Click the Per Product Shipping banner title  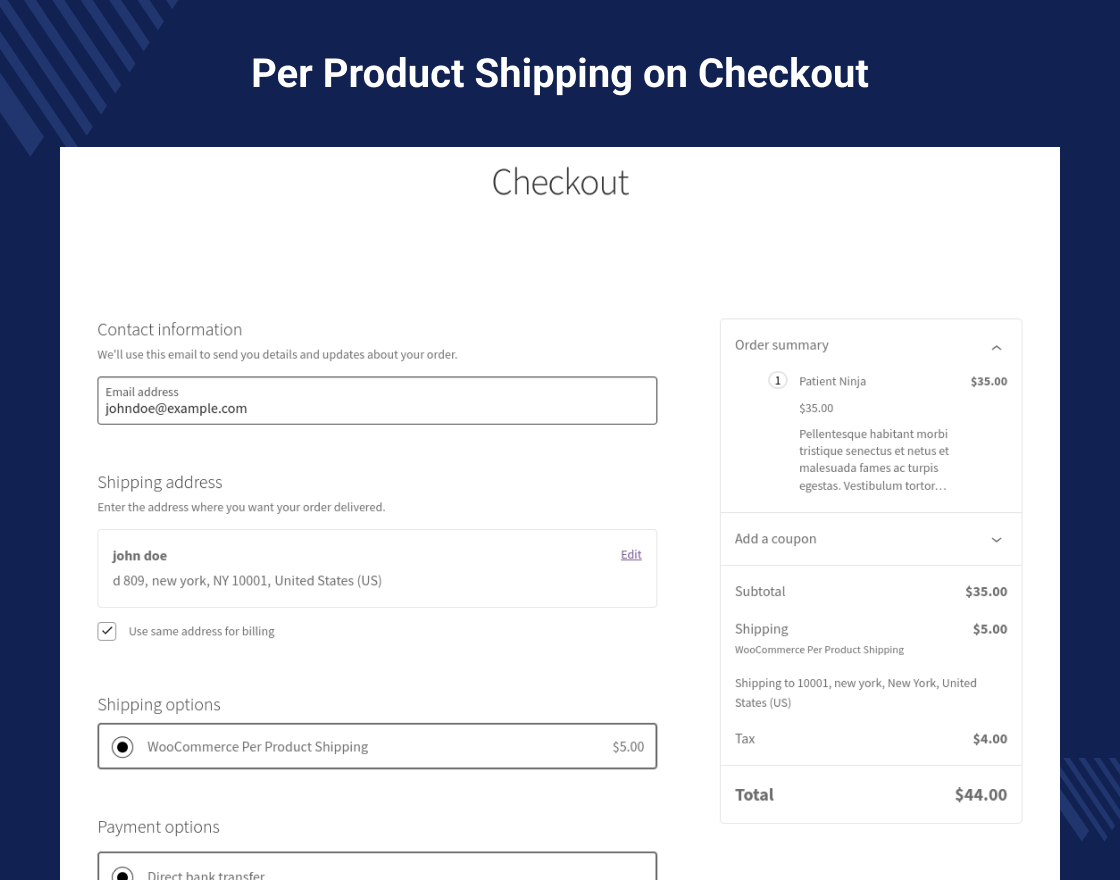tap(560, 74)
